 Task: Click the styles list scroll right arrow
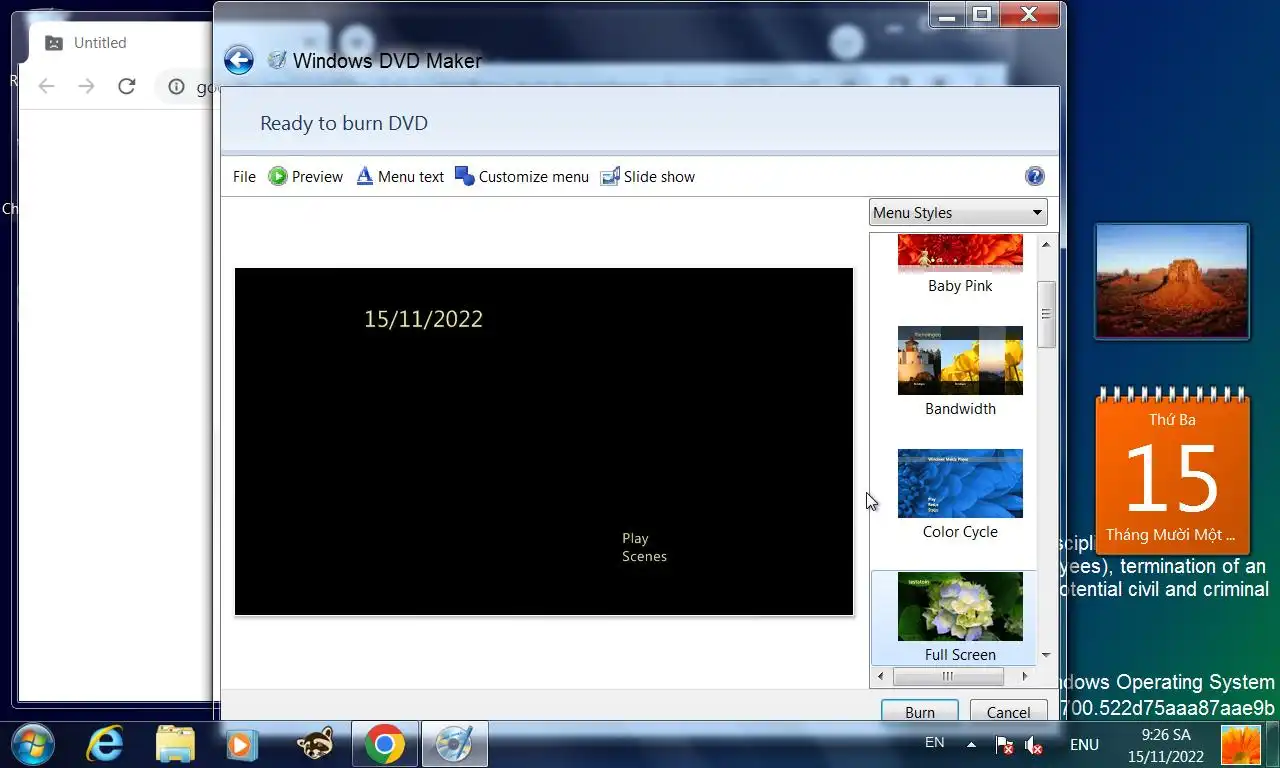tap(1025, 677)
